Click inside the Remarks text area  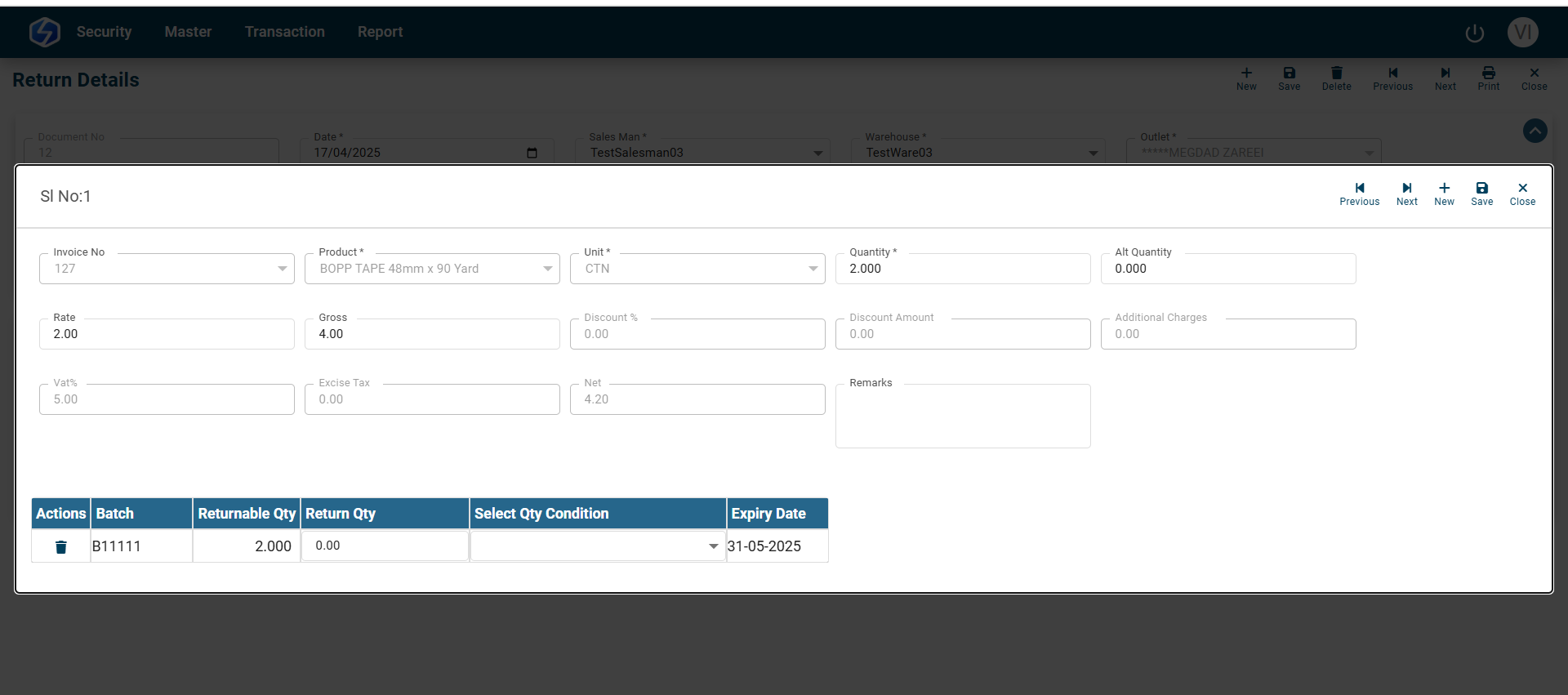(962, 418)
